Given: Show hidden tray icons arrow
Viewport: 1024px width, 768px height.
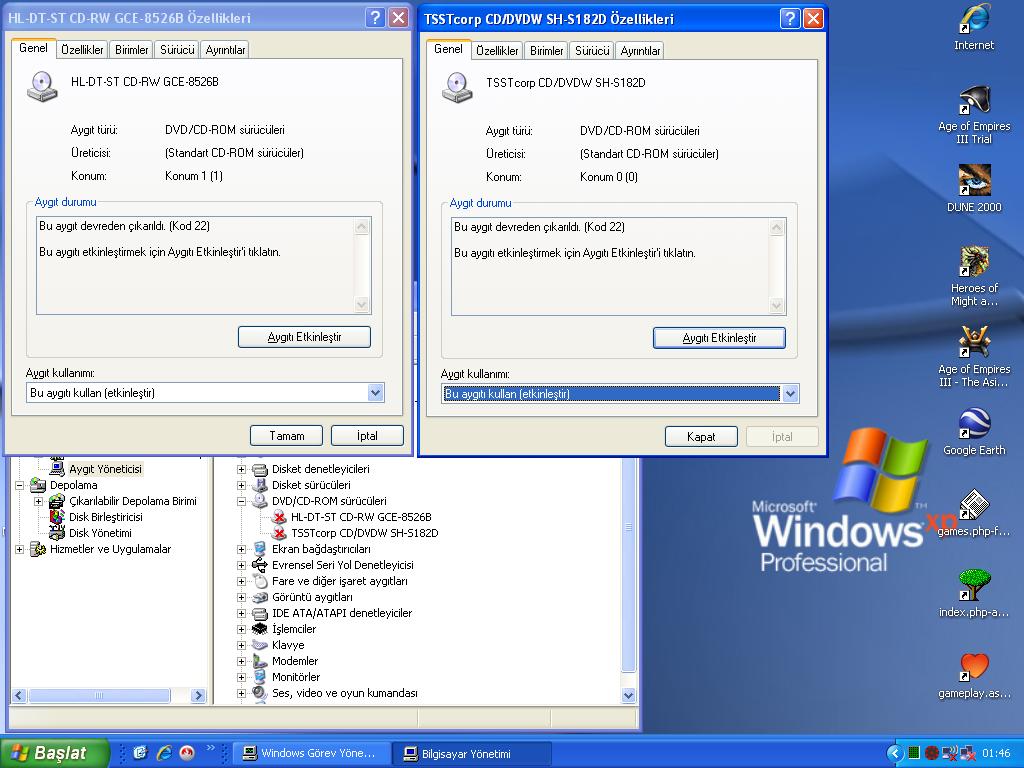Looking at the screenshot, I should click(894, 754).
